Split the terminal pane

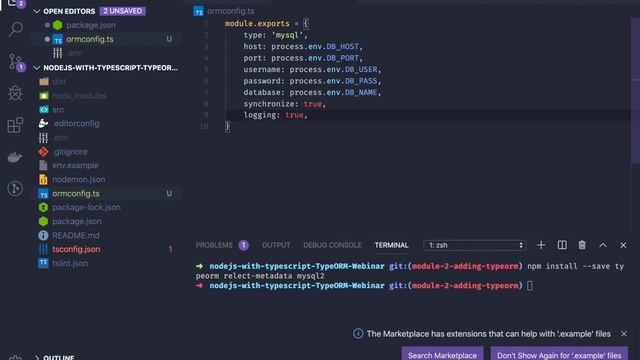tap(562, 245)
